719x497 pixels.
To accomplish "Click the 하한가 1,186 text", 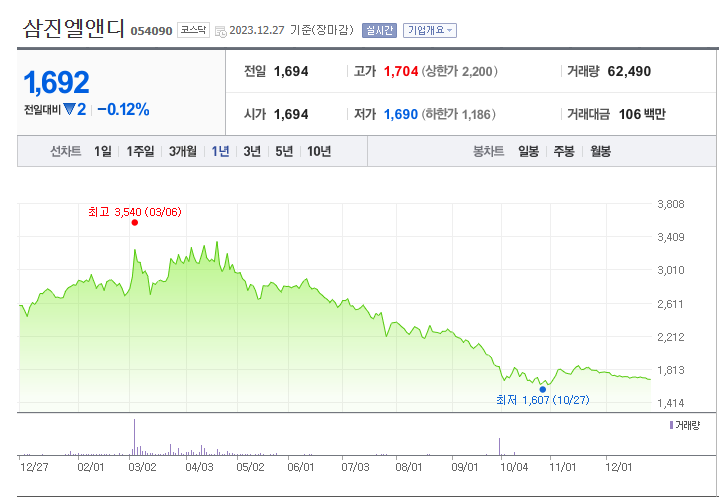I will click(458, 114).
